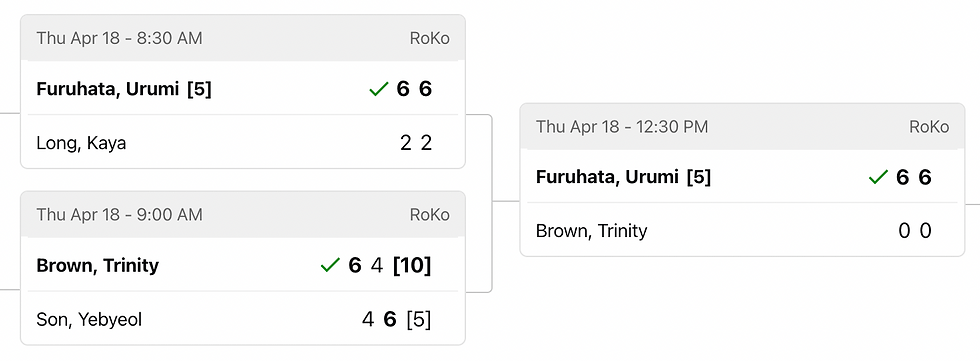
Task: Click Brown, Trinity in the 12:30 PM match
Action: pos(591,231)
